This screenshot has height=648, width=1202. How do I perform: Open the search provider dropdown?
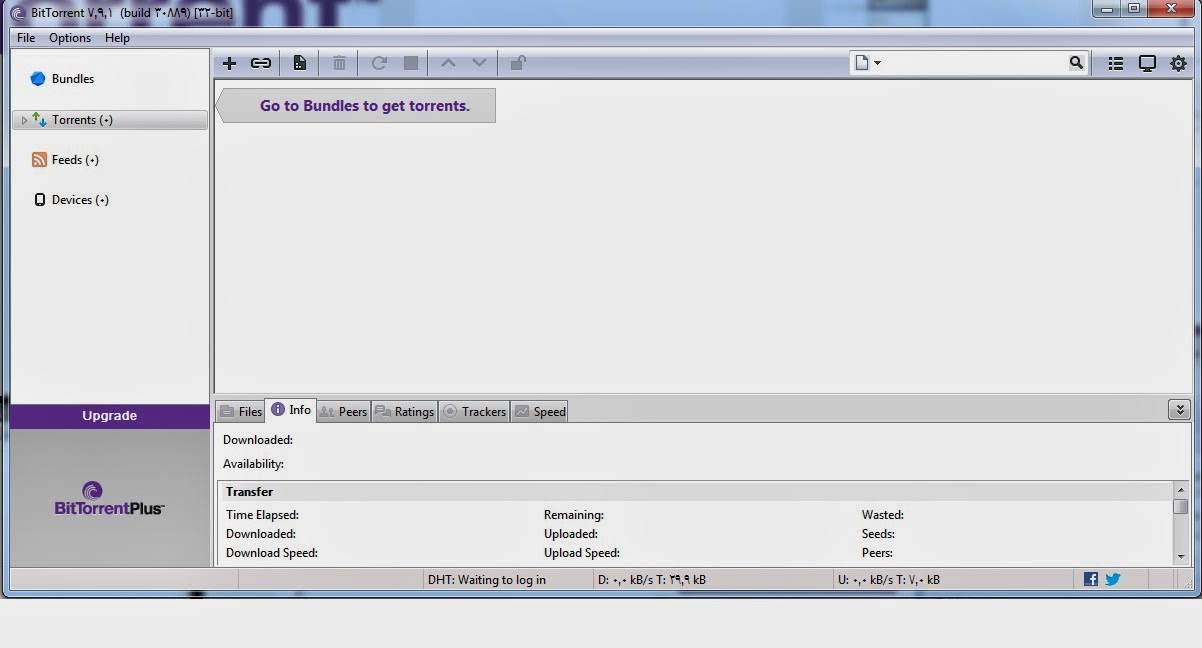click(867, 63)
